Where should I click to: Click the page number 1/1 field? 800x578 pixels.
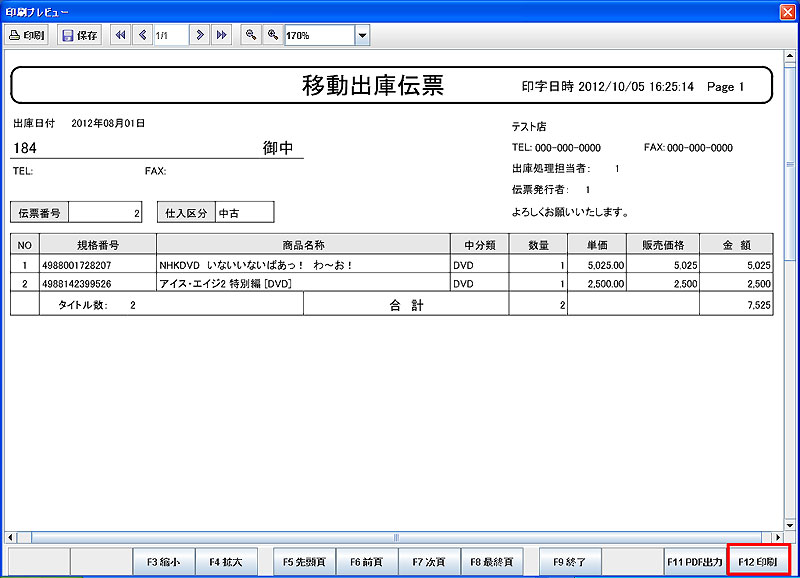pyautogui.click(x=170, y=35)
